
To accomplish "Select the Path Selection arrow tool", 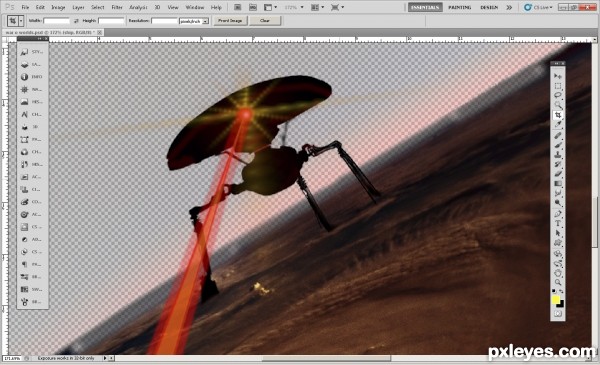I will pos(558,233).
